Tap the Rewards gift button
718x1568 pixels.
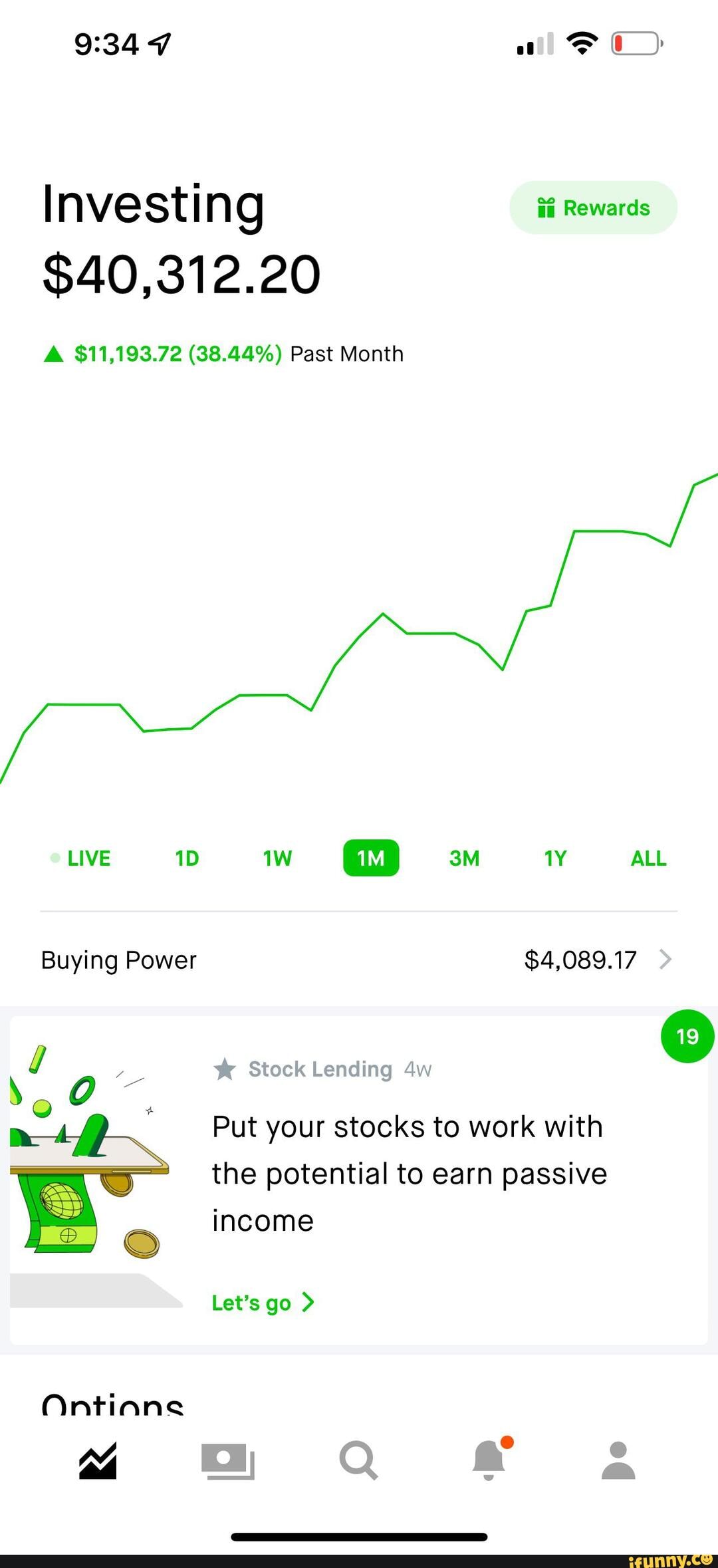point(593,207)
